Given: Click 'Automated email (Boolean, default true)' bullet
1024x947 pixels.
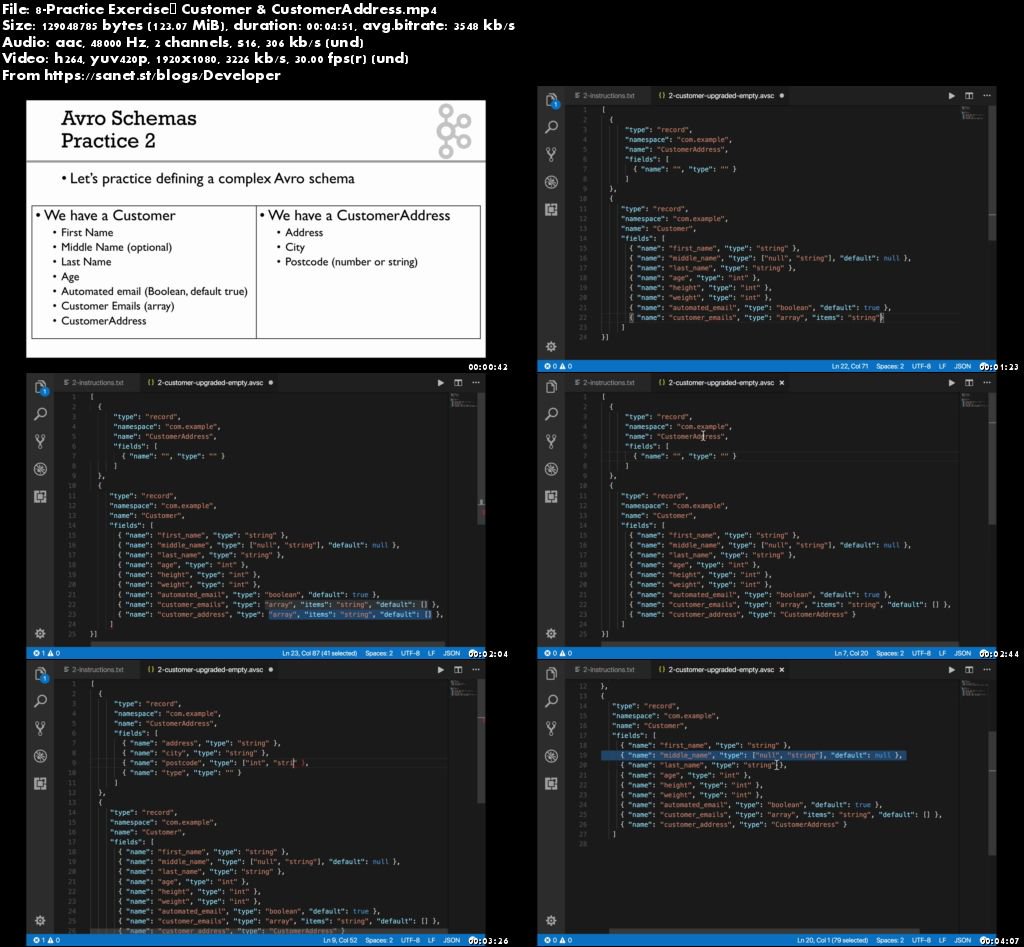Looking at the screenshot, I should 154,291.
